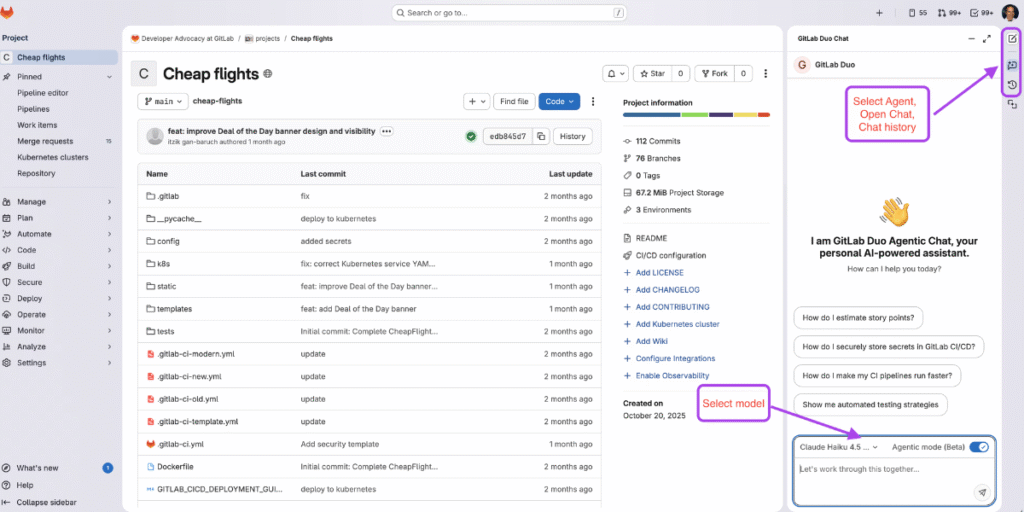Image resolution: width=1024 pixels, height=512 pixels.
Task: Expand GitLab Duo Chat to full size
Action: 986,39
